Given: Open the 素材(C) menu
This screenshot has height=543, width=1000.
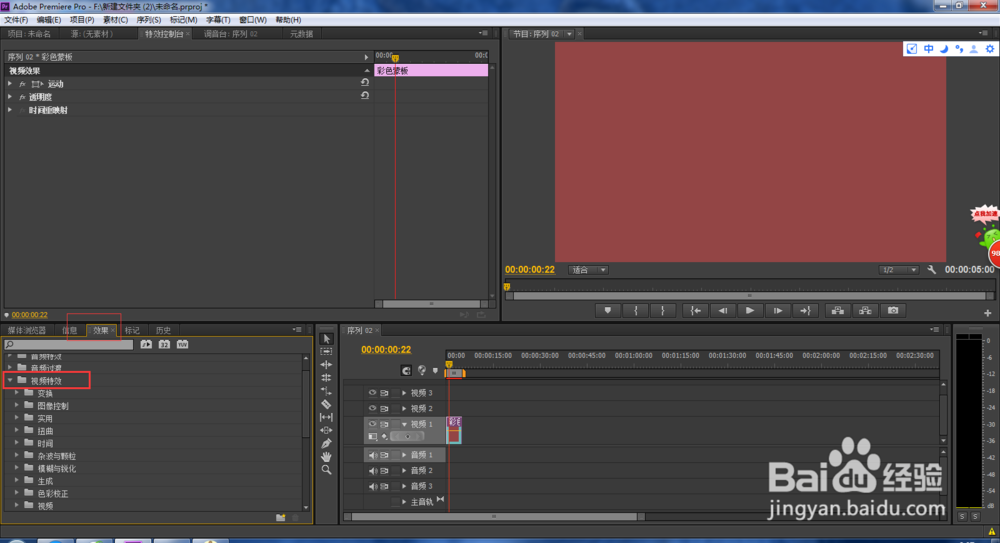Looking at the screenshot, I should coord(115,20).
